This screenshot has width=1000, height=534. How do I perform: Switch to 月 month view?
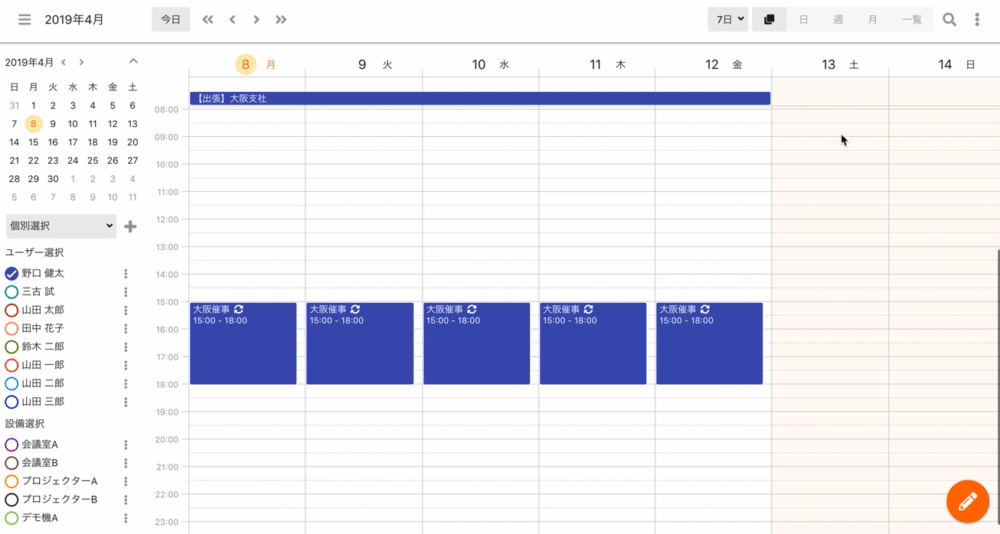coord(872,20)
